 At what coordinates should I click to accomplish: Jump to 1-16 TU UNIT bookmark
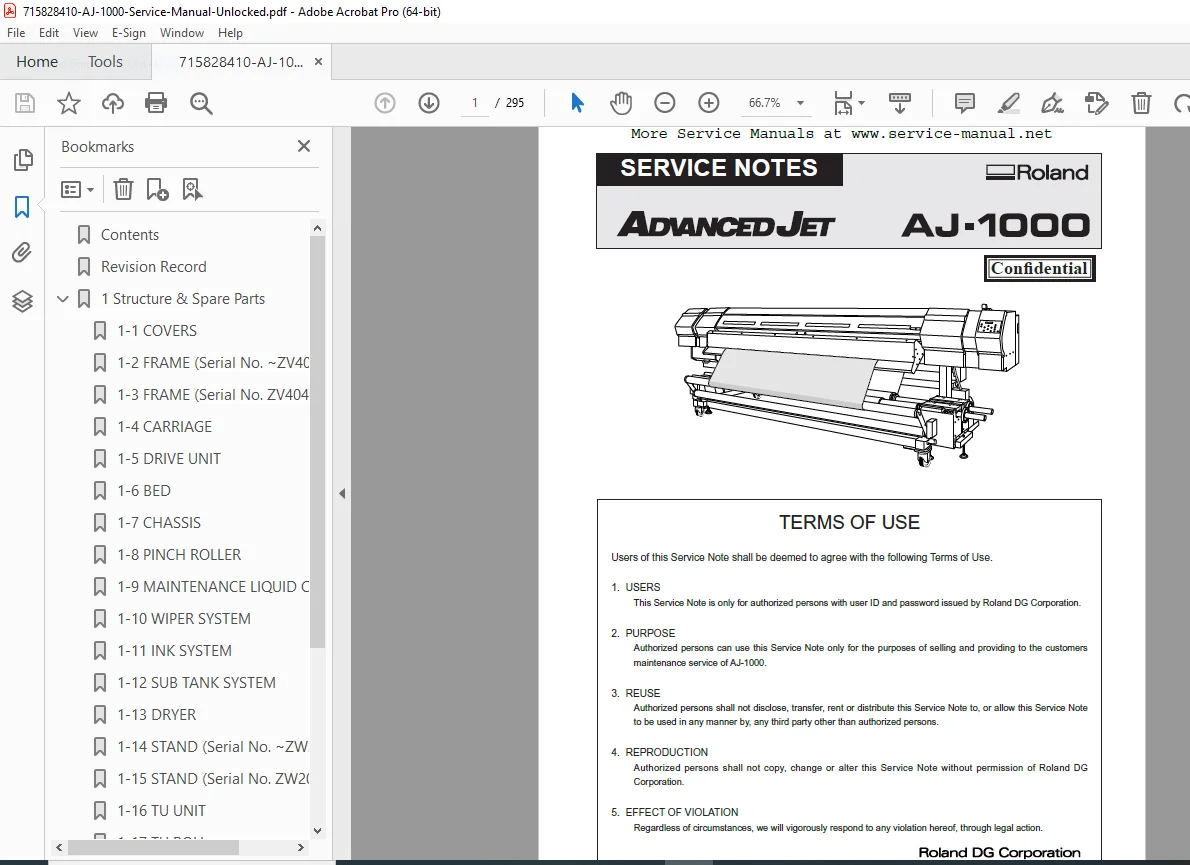point(161,810)
